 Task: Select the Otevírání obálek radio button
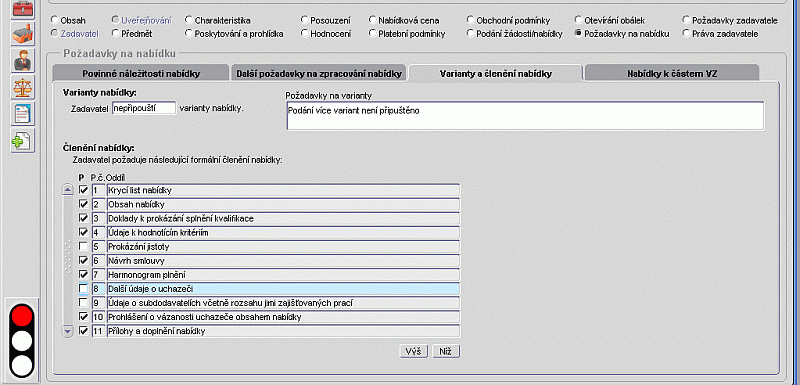[578, 21]
